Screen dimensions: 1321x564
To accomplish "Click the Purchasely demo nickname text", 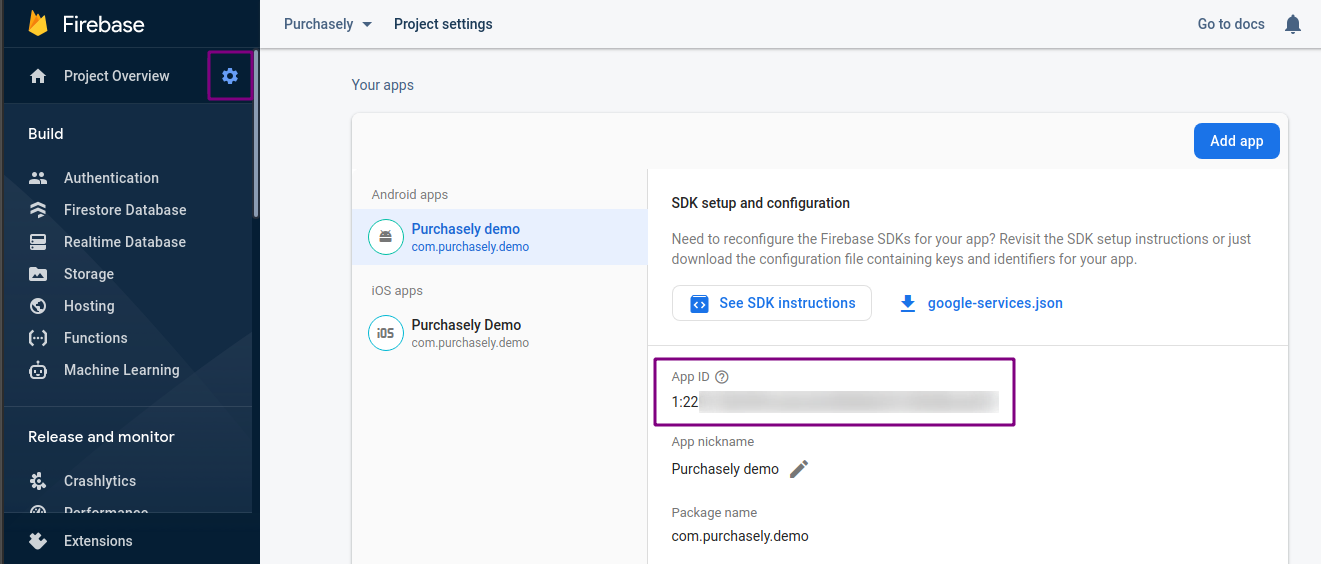I will [725, 469].
